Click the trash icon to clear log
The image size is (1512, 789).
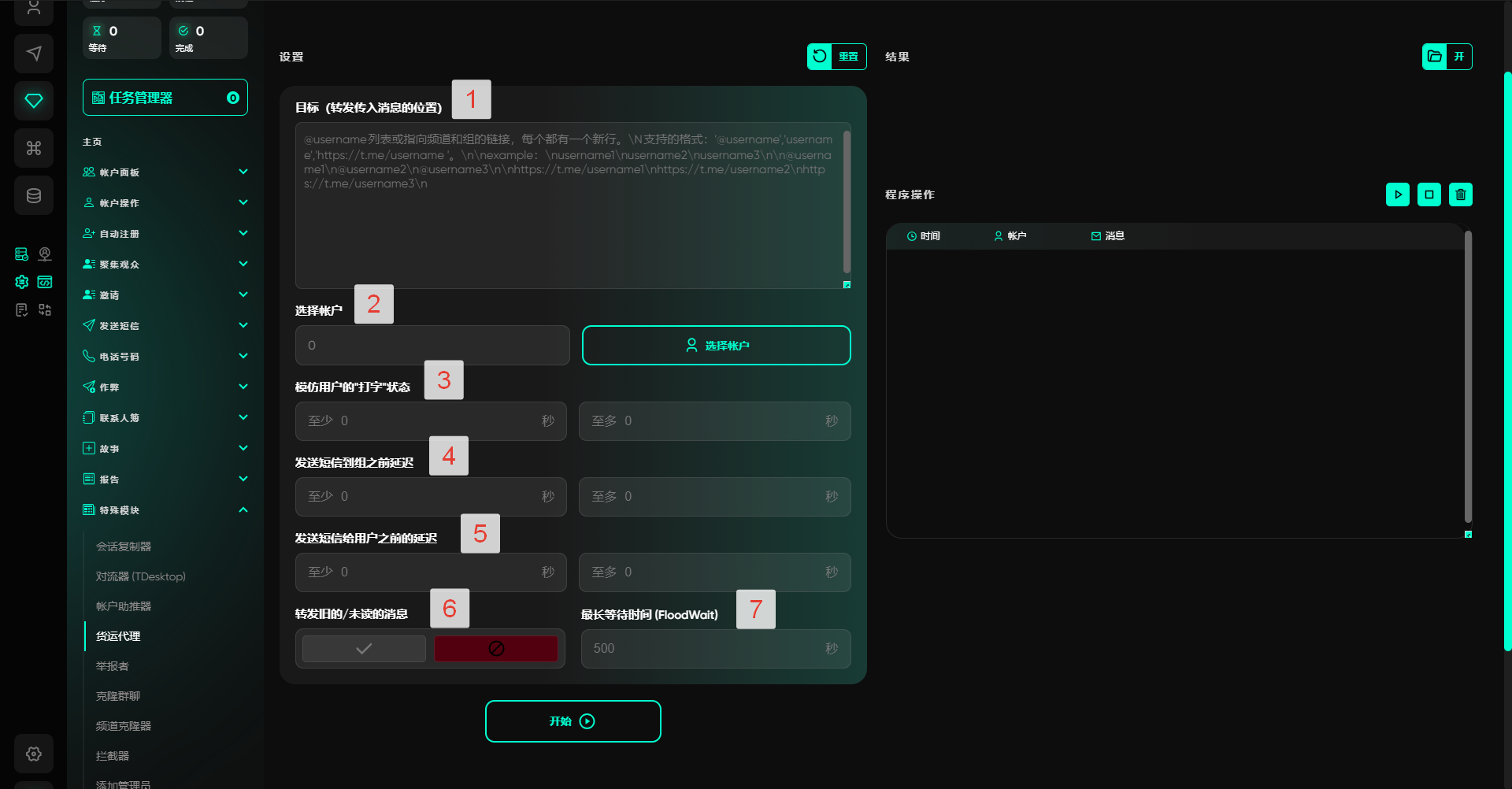(1460, 194)
